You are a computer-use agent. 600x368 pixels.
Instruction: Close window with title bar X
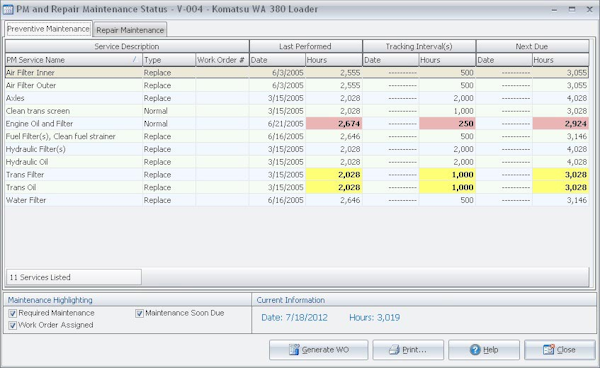point(589,10)
